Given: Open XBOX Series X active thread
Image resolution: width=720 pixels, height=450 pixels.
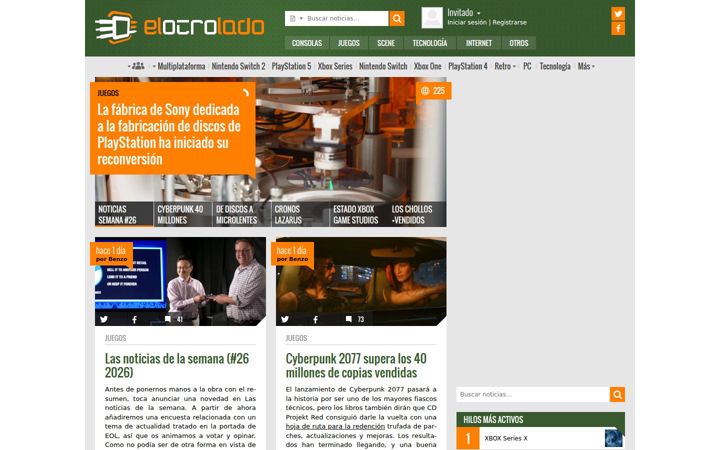Looking at the screenshot, I should click(506, 438).
